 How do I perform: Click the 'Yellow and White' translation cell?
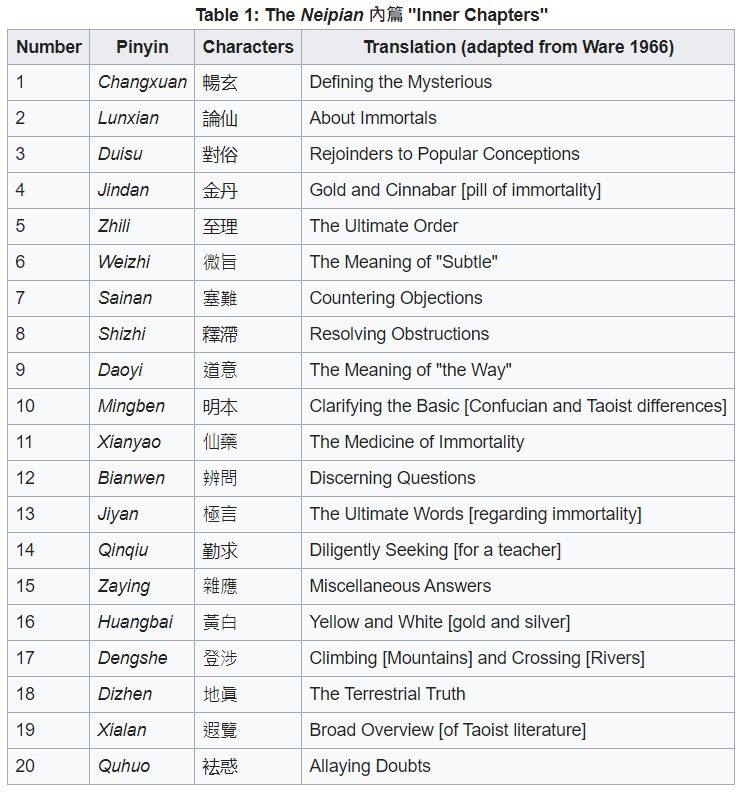click(x=439, y=622)
